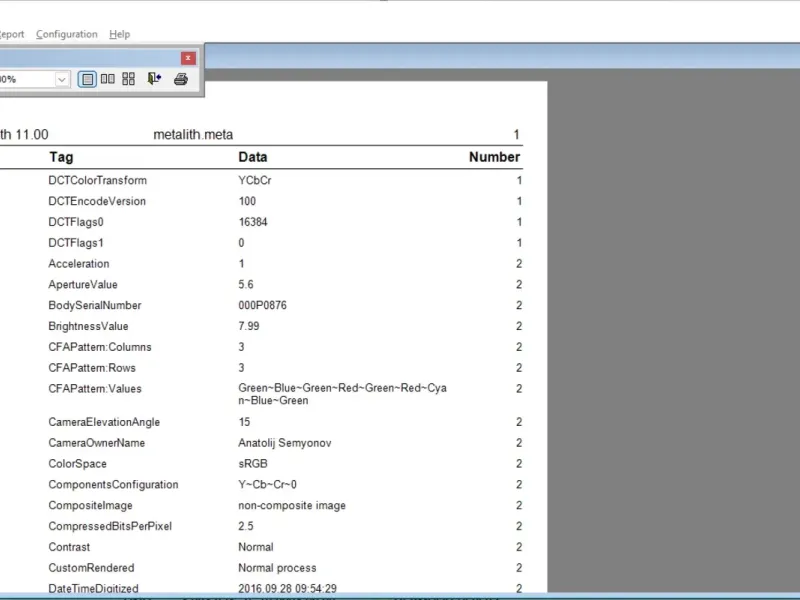
Task: Click the metalith.meta title in page header
Action: (x=193, y=135)
